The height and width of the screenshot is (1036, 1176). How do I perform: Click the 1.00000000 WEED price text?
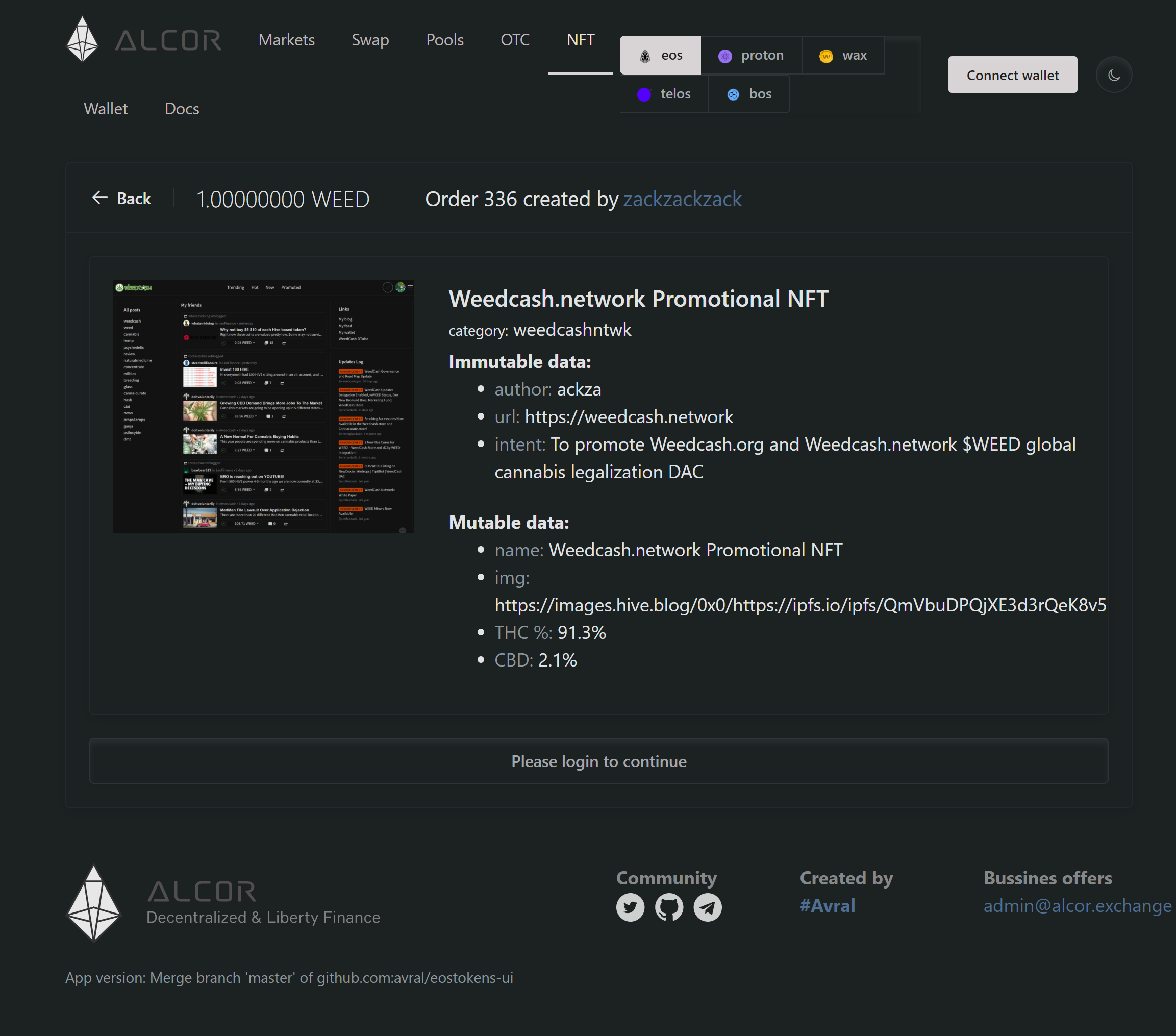pos(283,199)
